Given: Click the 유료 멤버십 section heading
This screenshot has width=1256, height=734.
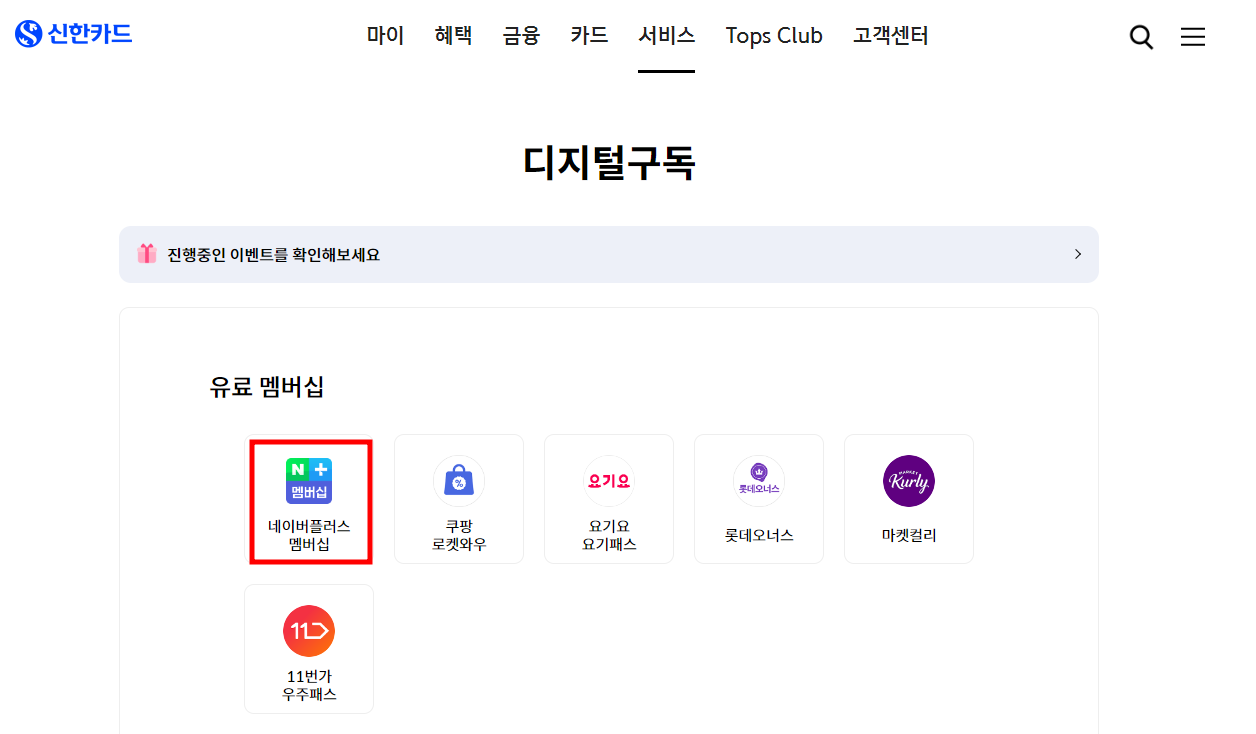Looking at the screenshot, I should [267, 388].
